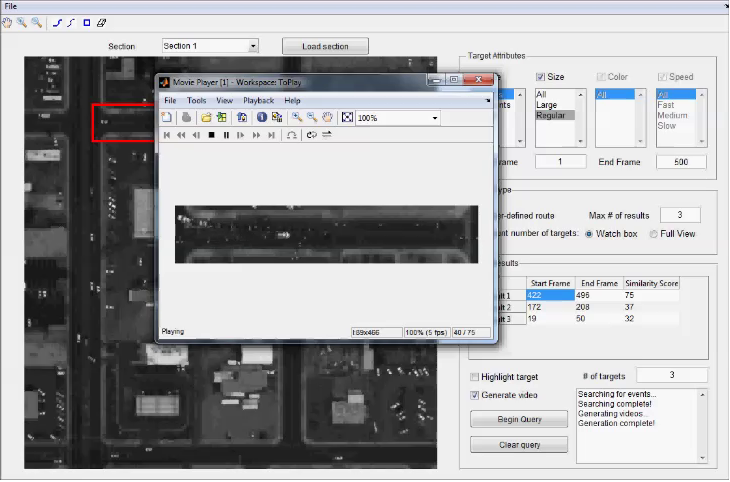Open the Playback menu
This screenshot has height=482, width=730.
click(258, 101)
